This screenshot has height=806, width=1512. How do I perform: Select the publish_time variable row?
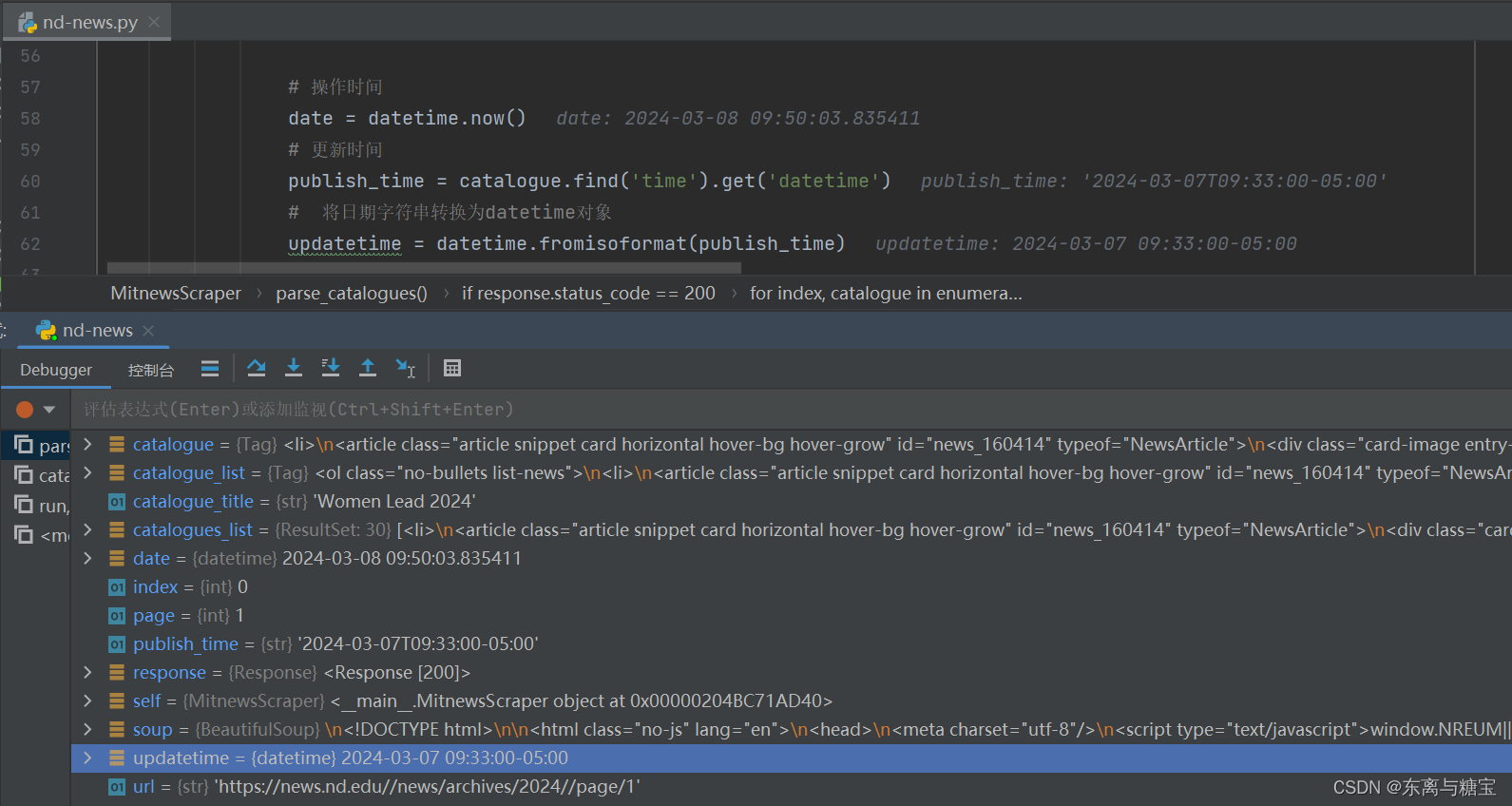point(792,643)
